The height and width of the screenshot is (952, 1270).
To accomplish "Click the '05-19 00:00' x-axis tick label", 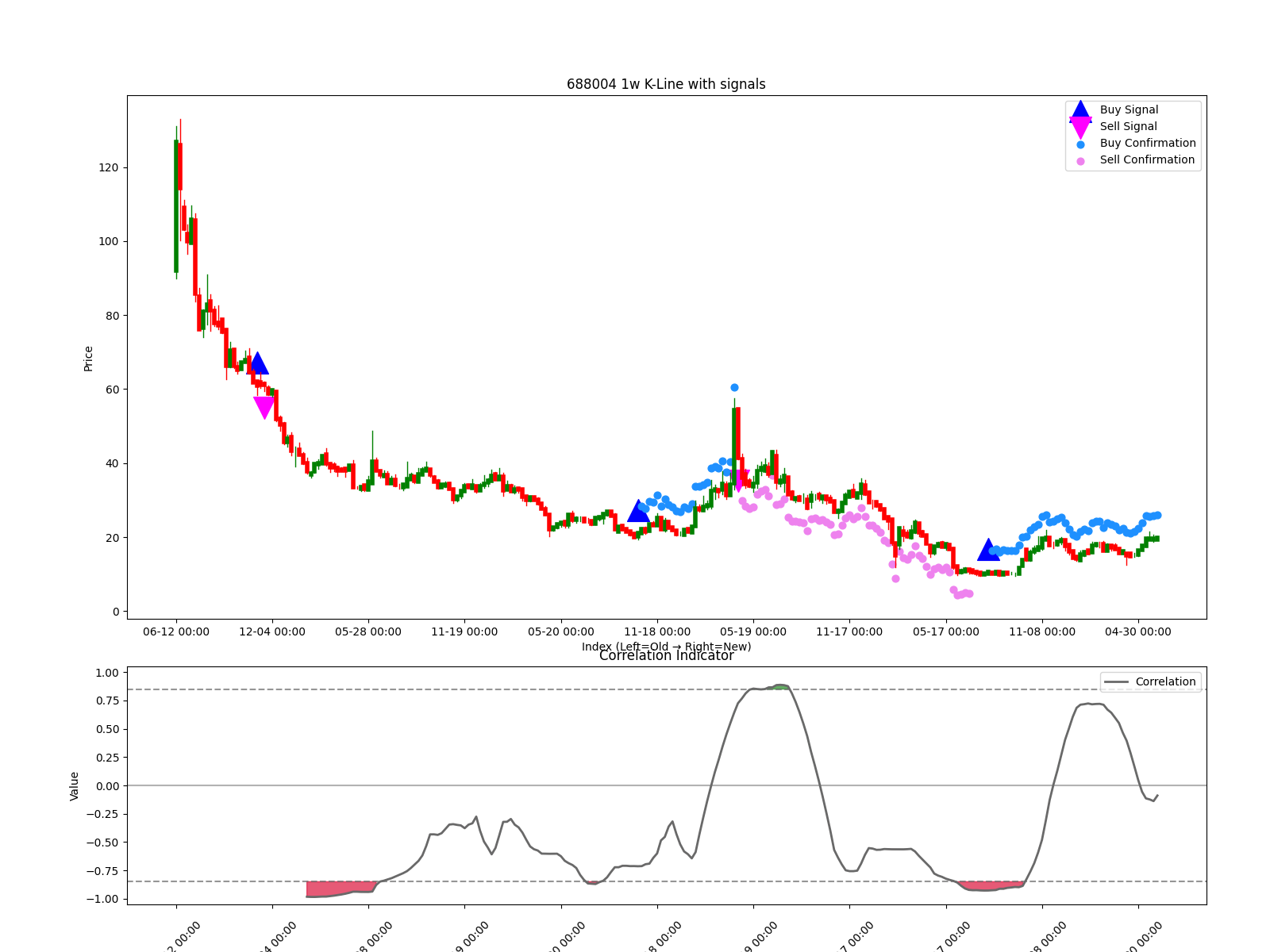I will 753,631.
